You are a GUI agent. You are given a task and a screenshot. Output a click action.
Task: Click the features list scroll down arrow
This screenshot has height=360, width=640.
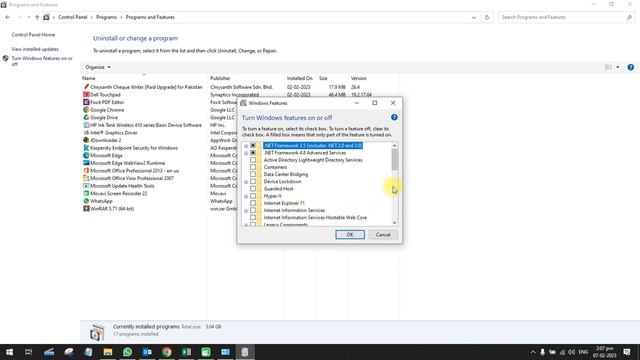point(394,222)
